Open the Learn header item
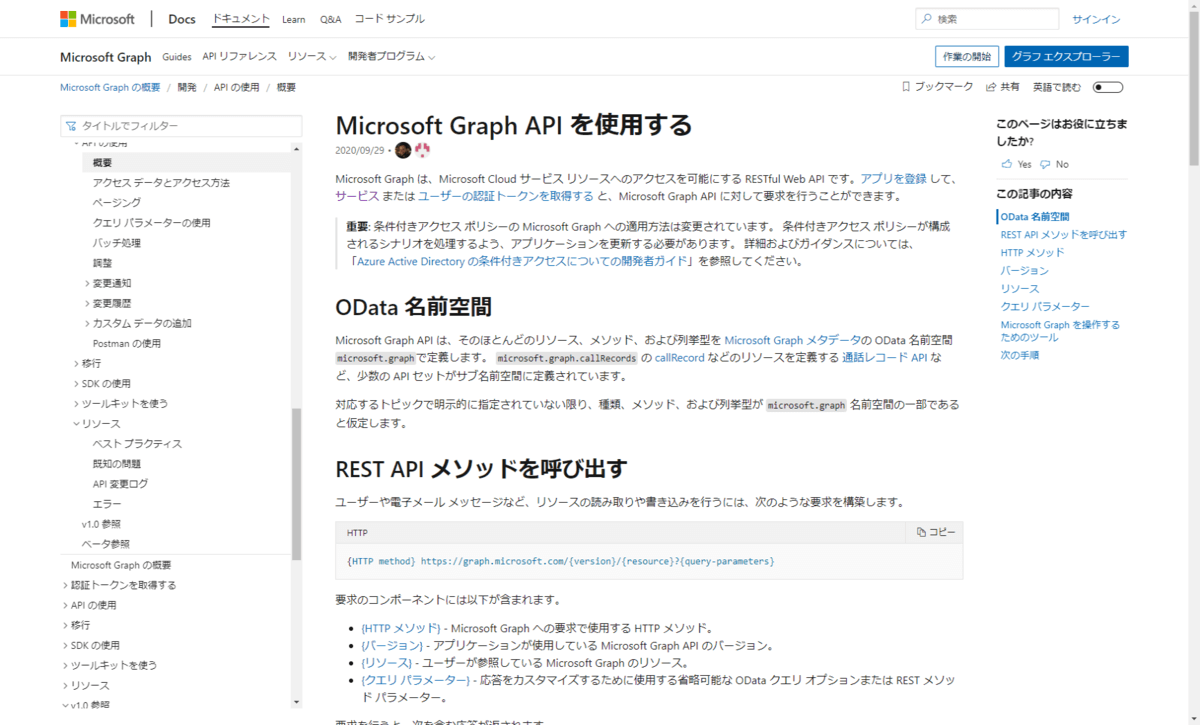1200x725 pixels. 294,19
